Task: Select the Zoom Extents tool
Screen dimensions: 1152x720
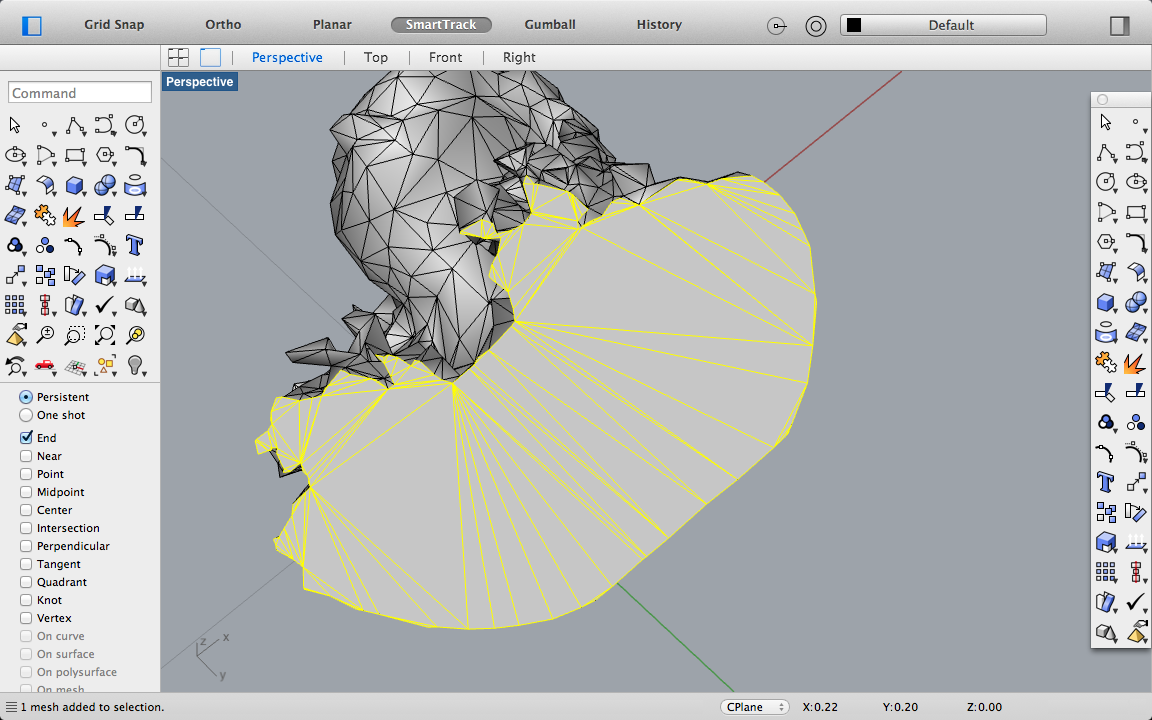Action: click(105, 336)
